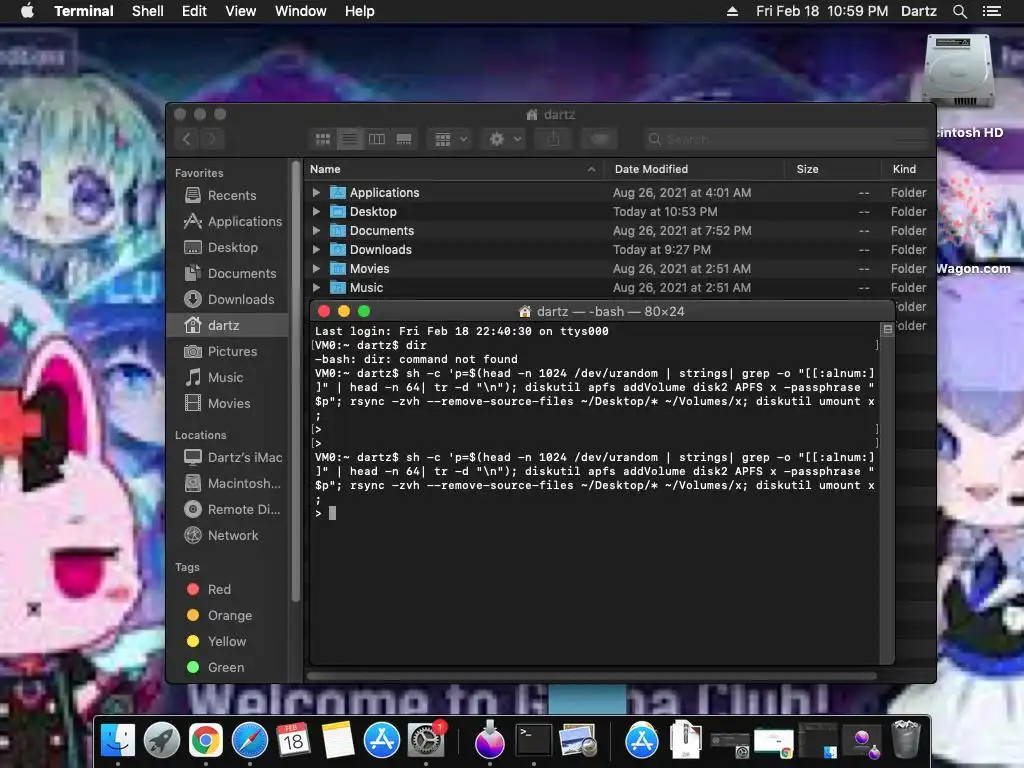The width and height of the screenshot is (1024, 768).
Task: Open the Preview icon in the Dock
Action: coord(578,741)
